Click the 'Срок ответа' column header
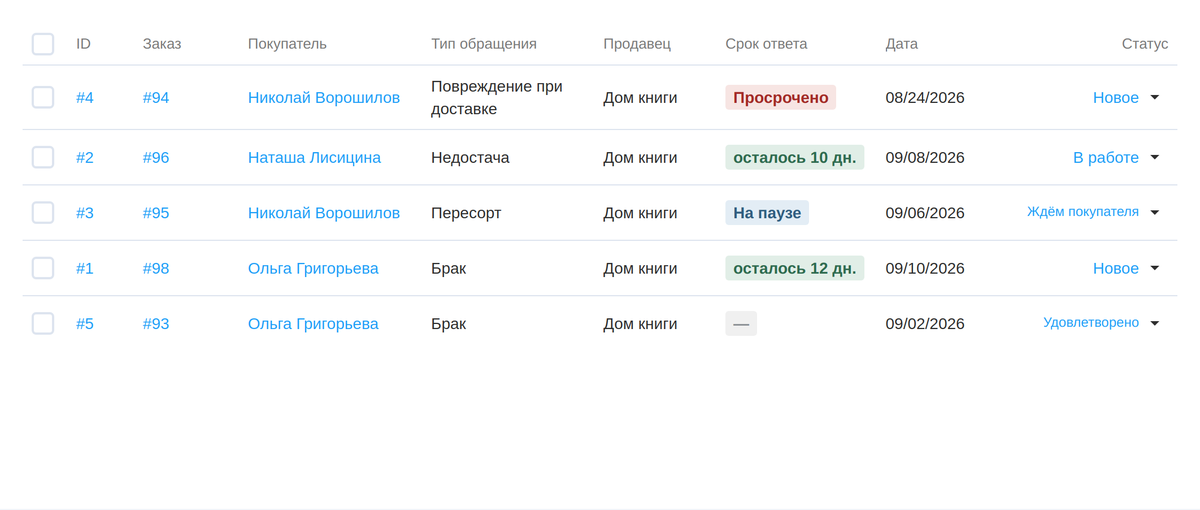Screen dimensions: 1200x510 click(x=766, y=44)
